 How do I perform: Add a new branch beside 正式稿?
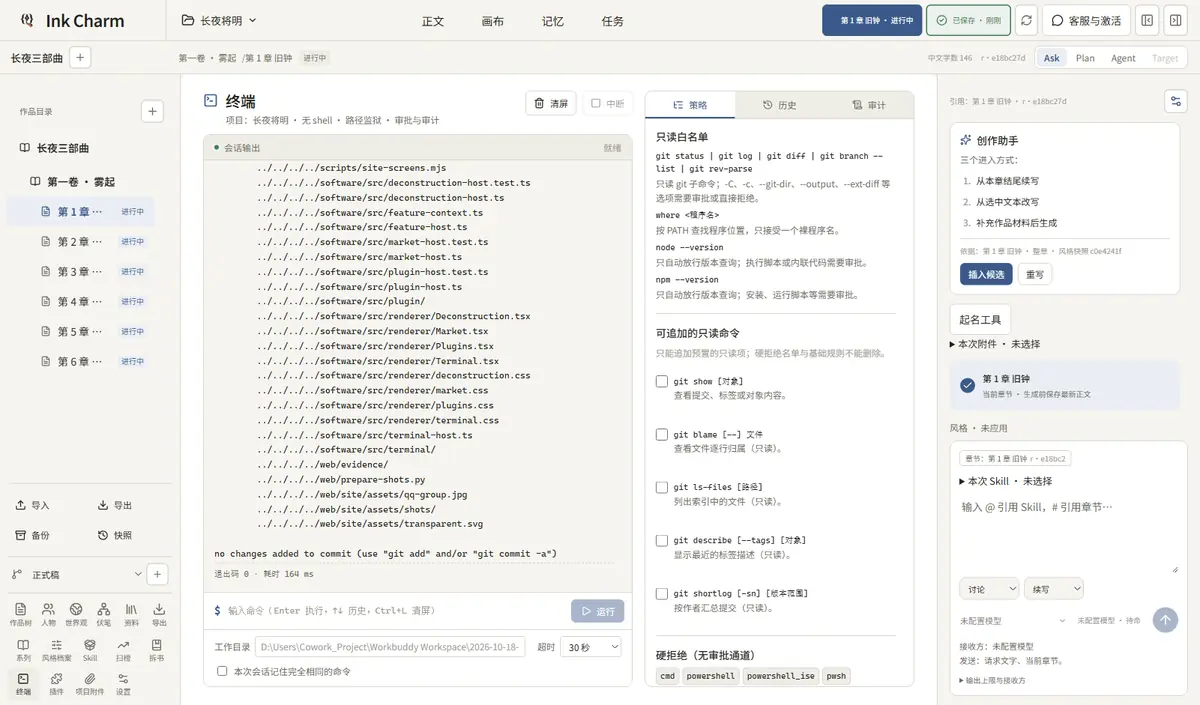(x=157, y=574)
